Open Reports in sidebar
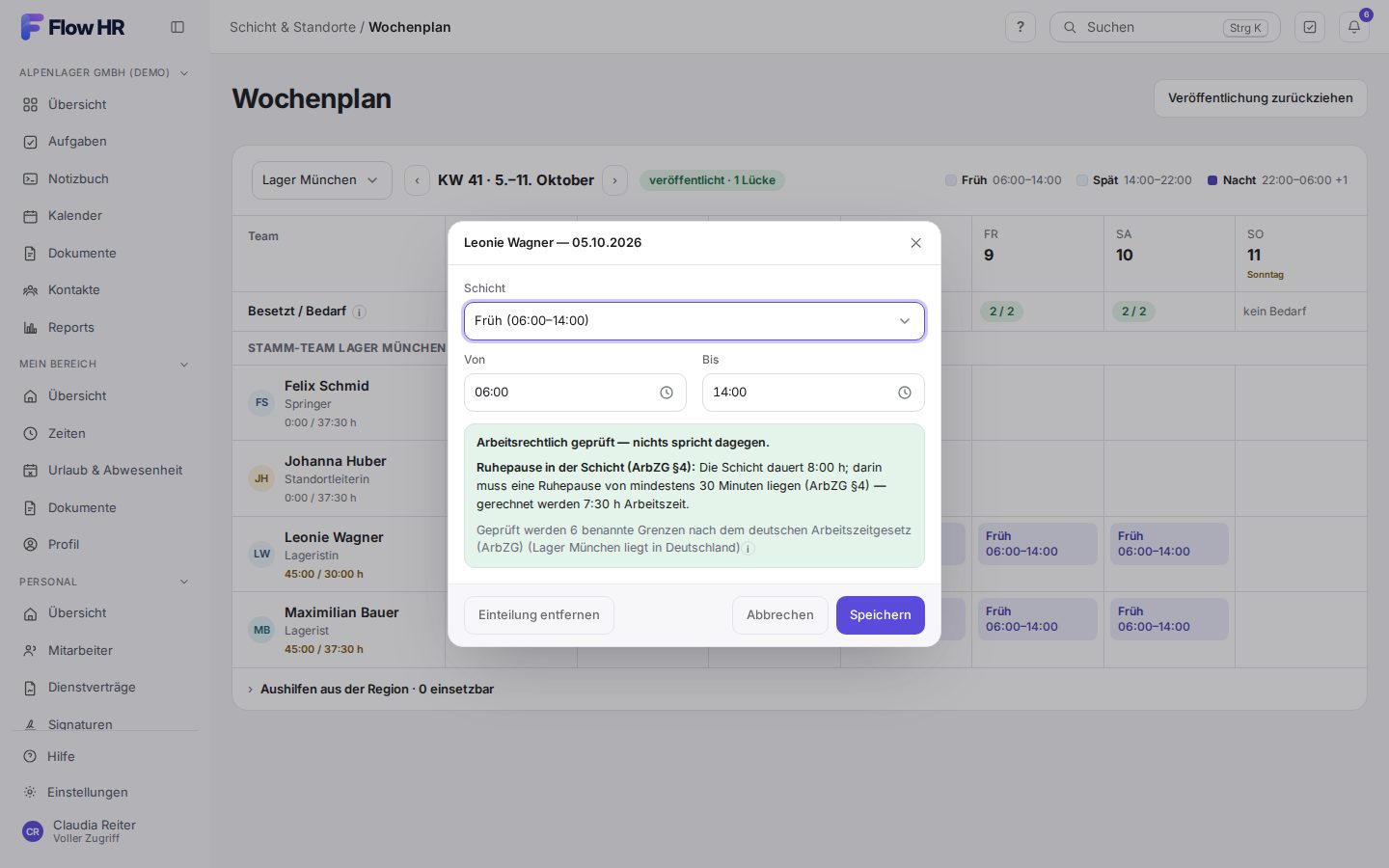Image resolution: width=1389 pixels, height=868 pixels. coord(105,327)
